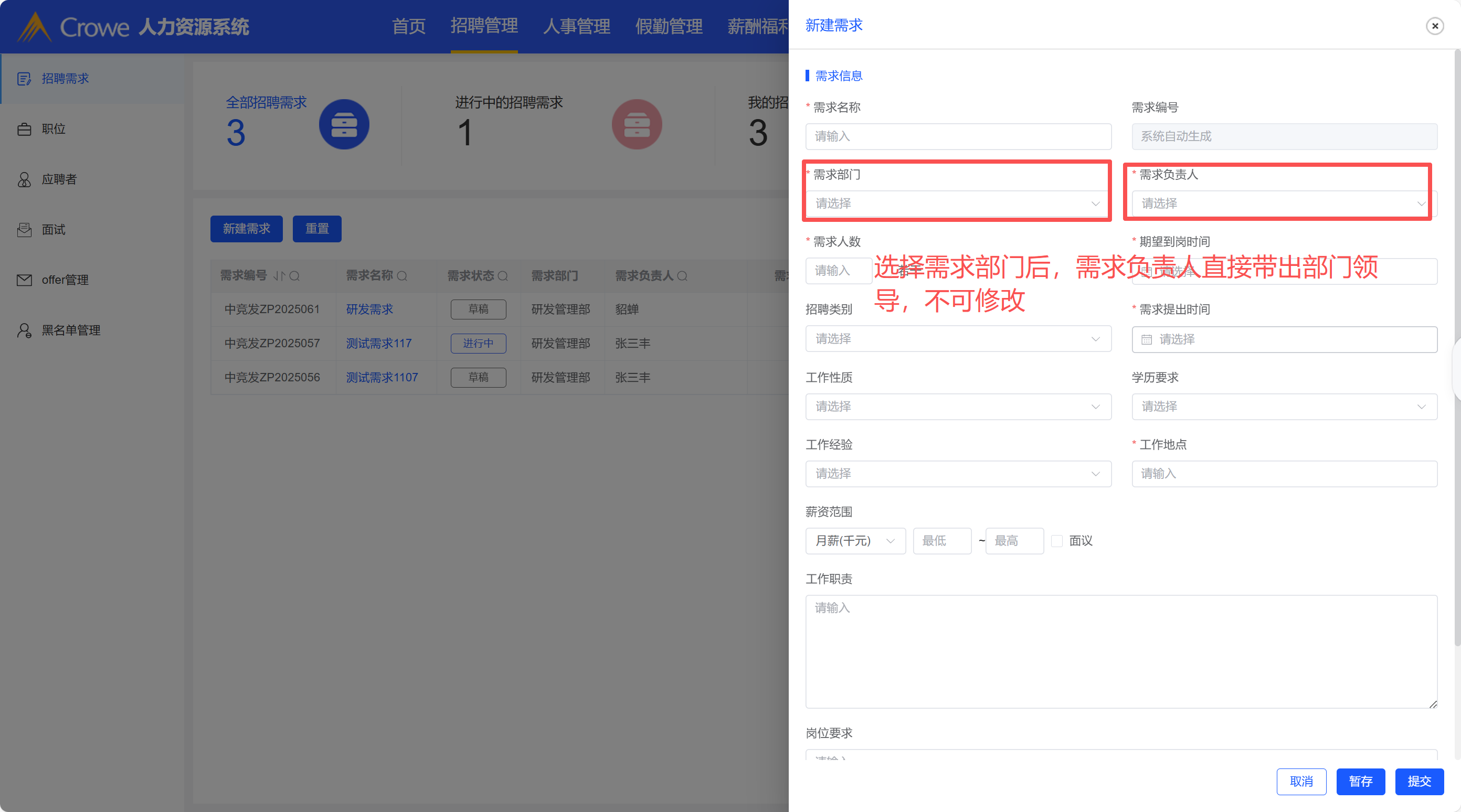Click calendar icon in 需求提出时间 field

[1146, 340]
